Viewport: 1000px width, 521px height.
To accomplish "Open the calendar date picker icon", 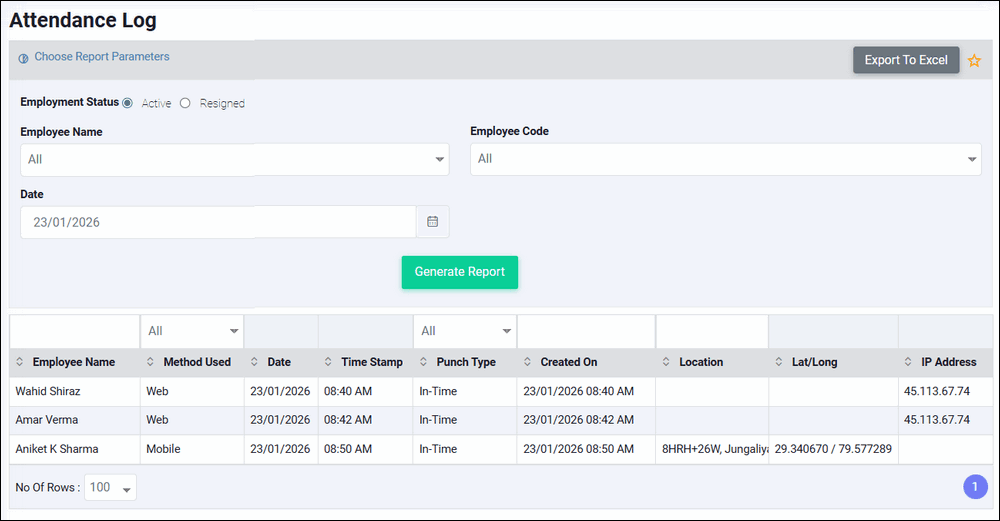I will (x=433, y=222).
